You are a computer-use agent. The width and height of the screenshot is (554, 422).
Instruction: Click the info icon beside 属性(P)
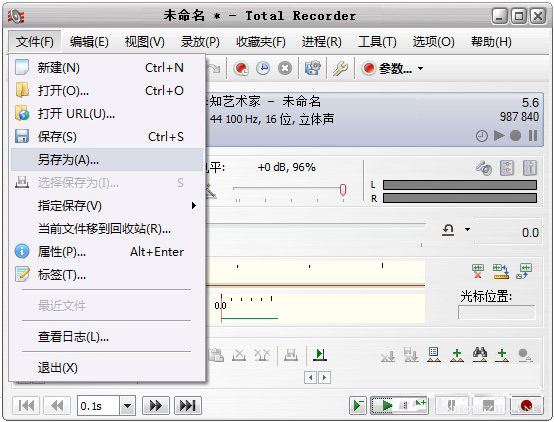[x=22, y=251]
